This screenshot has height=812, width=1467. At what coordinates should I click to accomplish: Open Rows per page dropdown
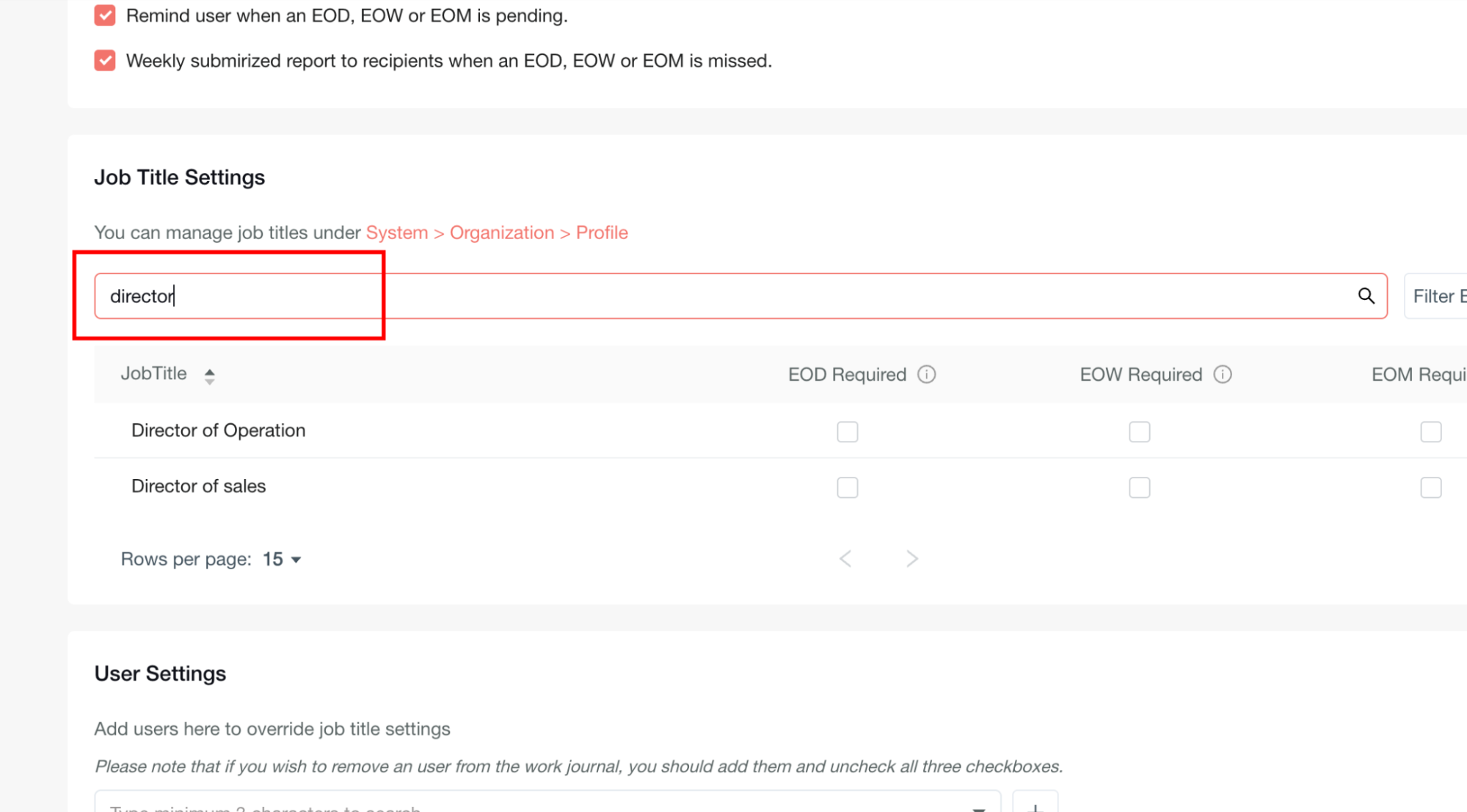(283, 560)
